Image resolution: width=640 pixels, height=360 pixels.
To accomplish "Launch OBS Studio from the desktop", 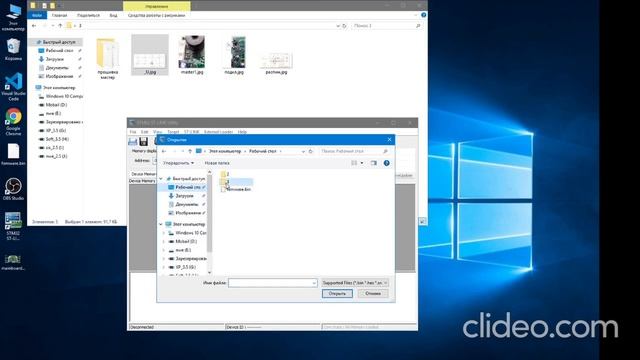I will click(x=13, y=189).
